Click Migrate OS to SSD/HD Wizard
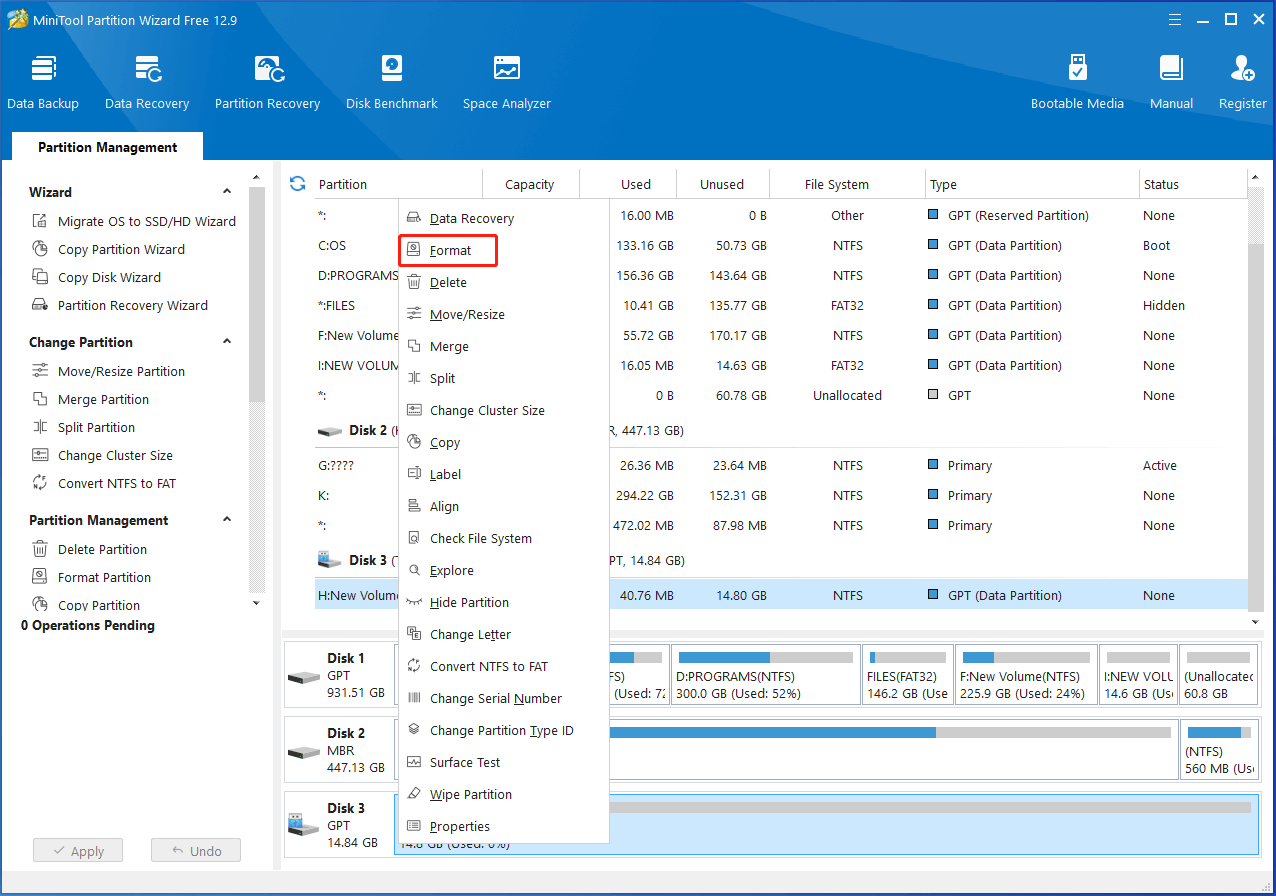Screen dimensions: 1276x896 click(x=146, y=222)
